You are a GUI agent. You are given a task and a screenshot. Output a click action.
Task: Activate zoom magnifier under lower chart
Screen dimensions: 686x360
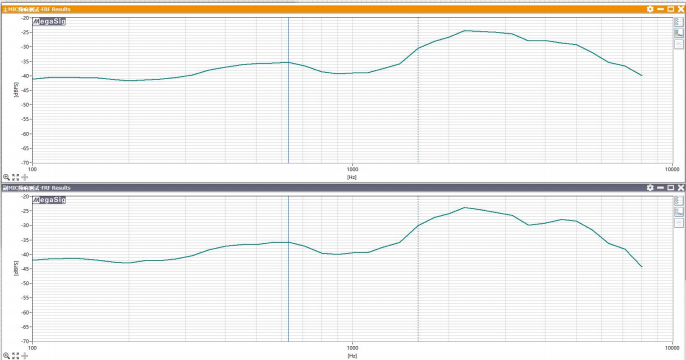coord(6,356)
